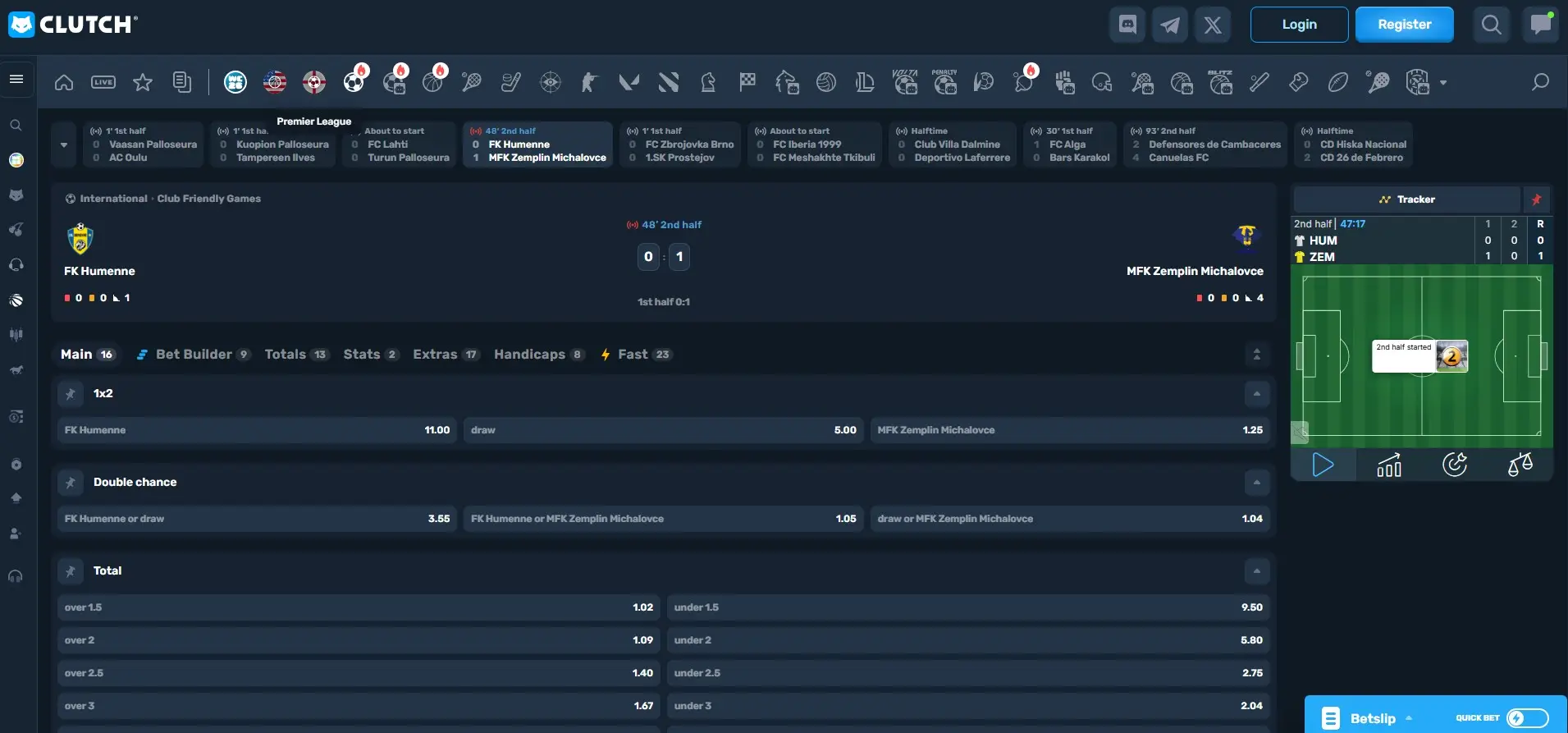Collapse the Double chance market section
The image size is (1568, 733).
pyautogui.click(x=1257, y=483)
